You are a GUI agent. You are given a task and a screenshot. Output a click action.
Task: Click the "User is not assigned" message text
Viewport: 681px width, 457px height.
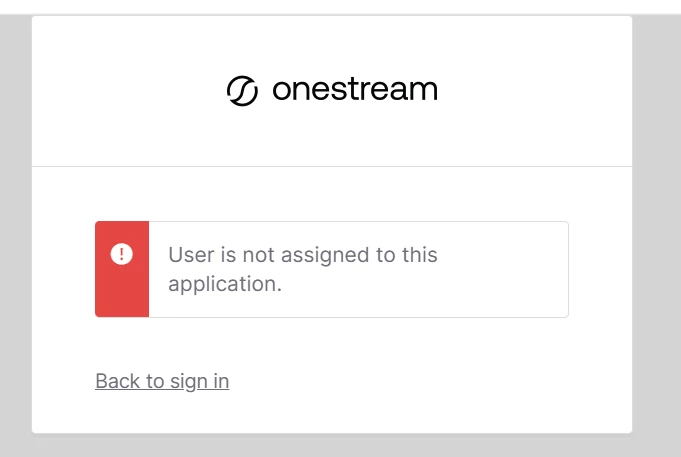click(x=303, y=269)
